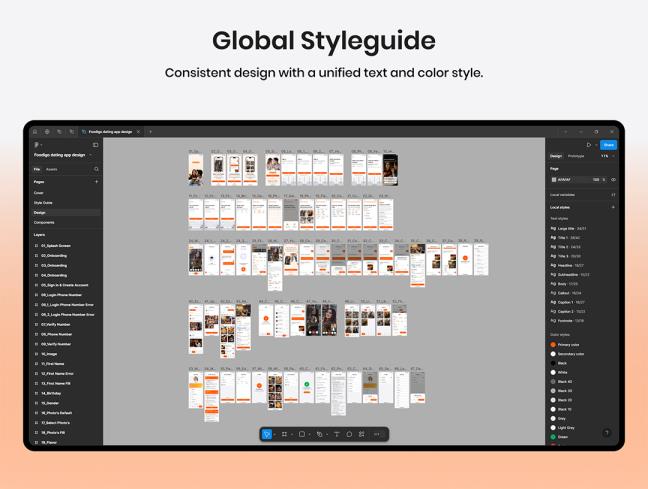This screenshot has width=648, height=489.
Task: Click the Primary color style swatch
Action: tap(553, 344)
